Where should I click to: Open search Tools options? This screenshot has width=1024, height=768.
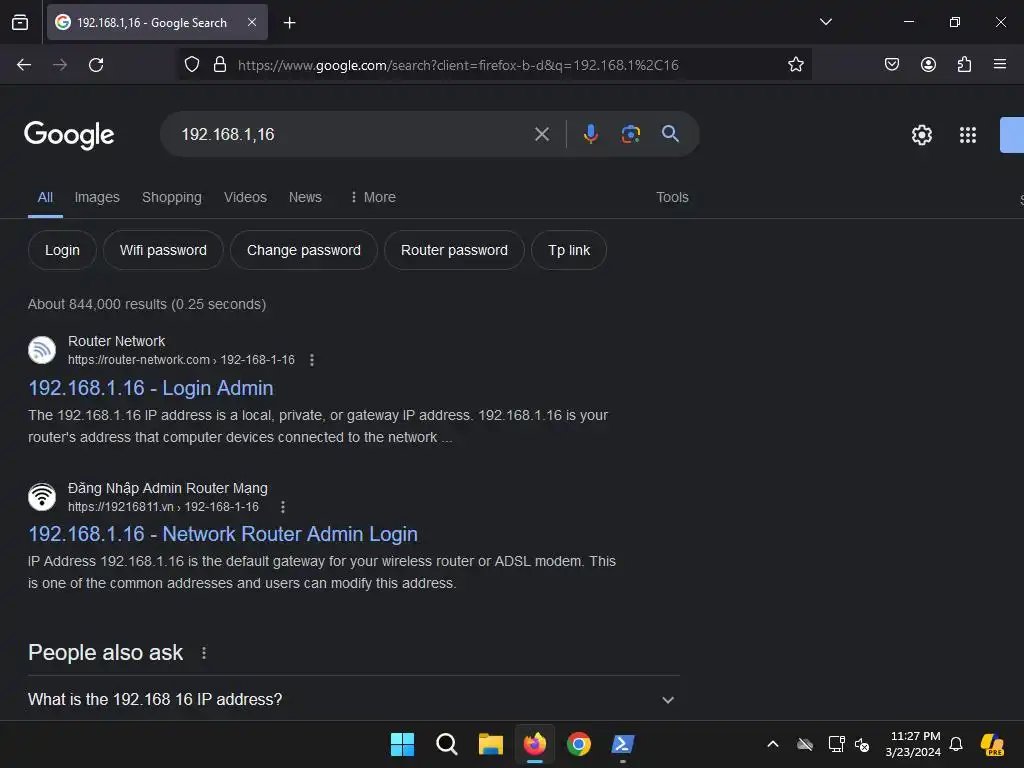click(x=672, y=197)
